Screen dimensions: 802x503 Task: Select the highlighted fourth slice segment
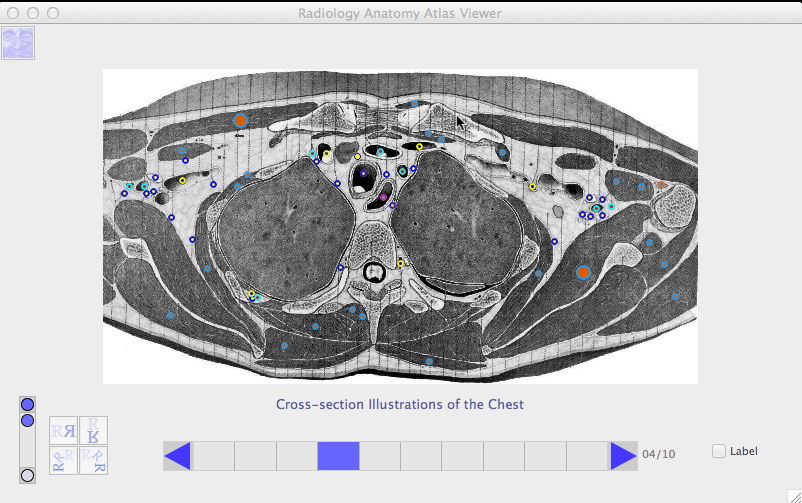(338, 456)
